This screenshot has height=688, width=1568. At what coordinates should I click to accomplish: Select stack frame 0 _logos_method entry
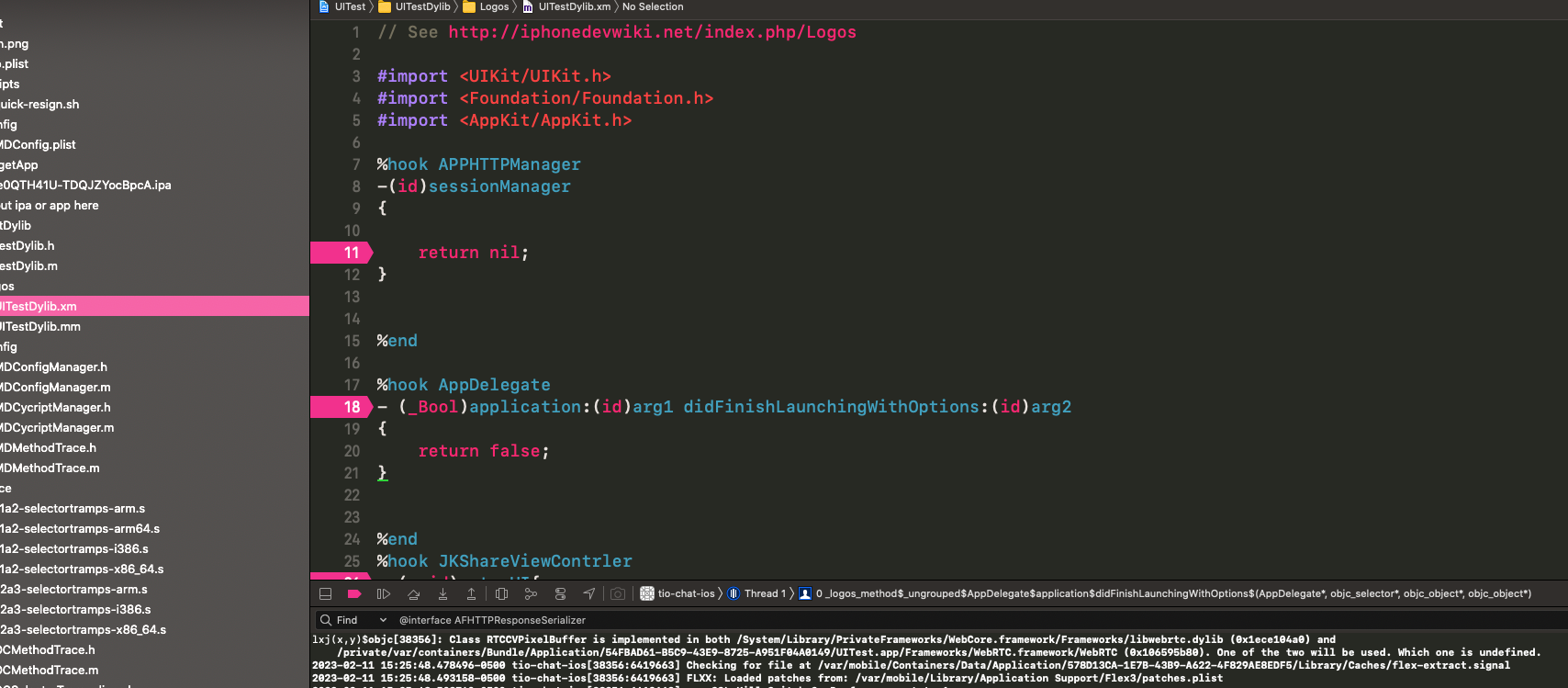1165,594
